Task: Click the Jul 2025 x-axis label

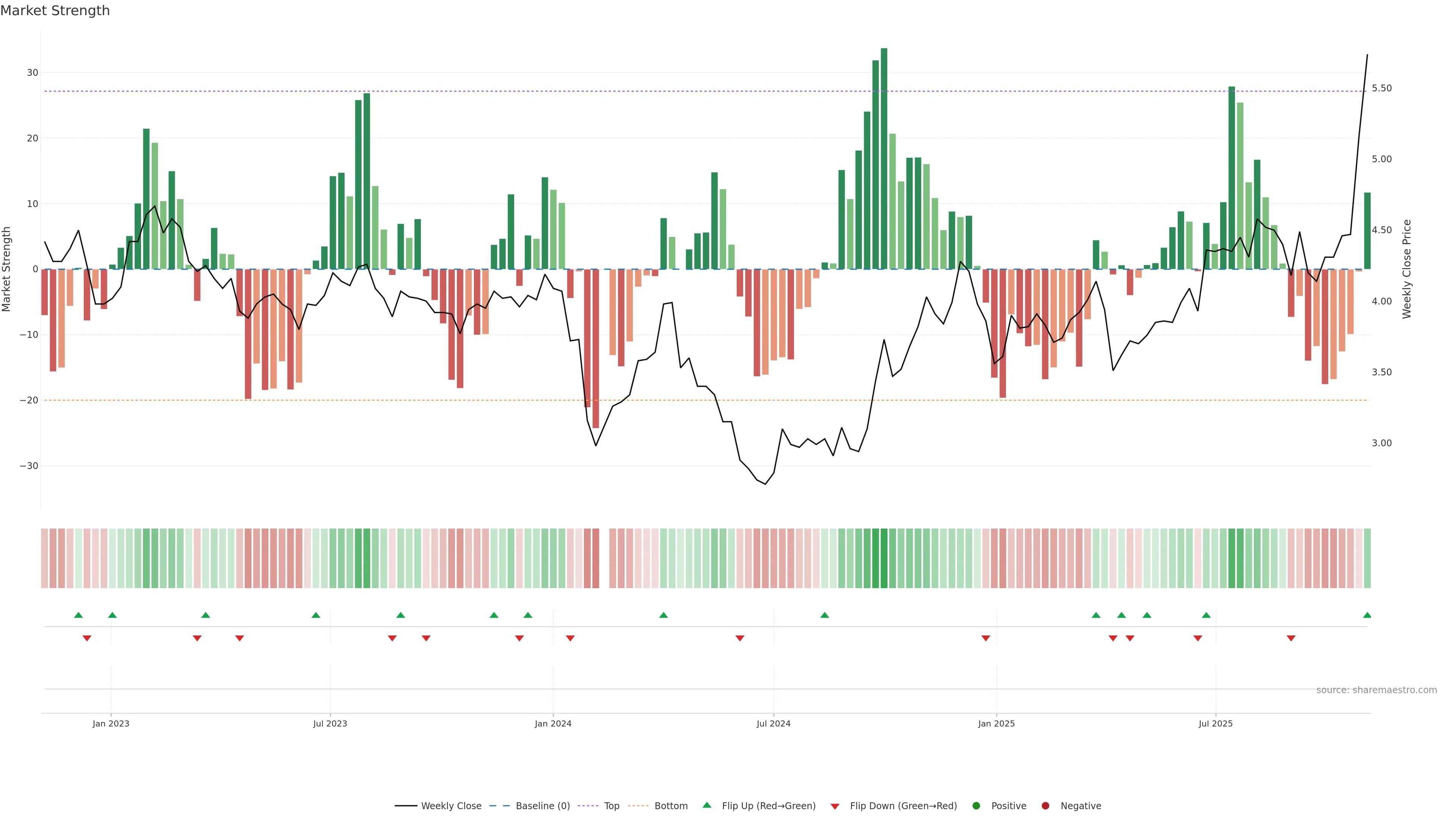Action: coord(1215,723)
